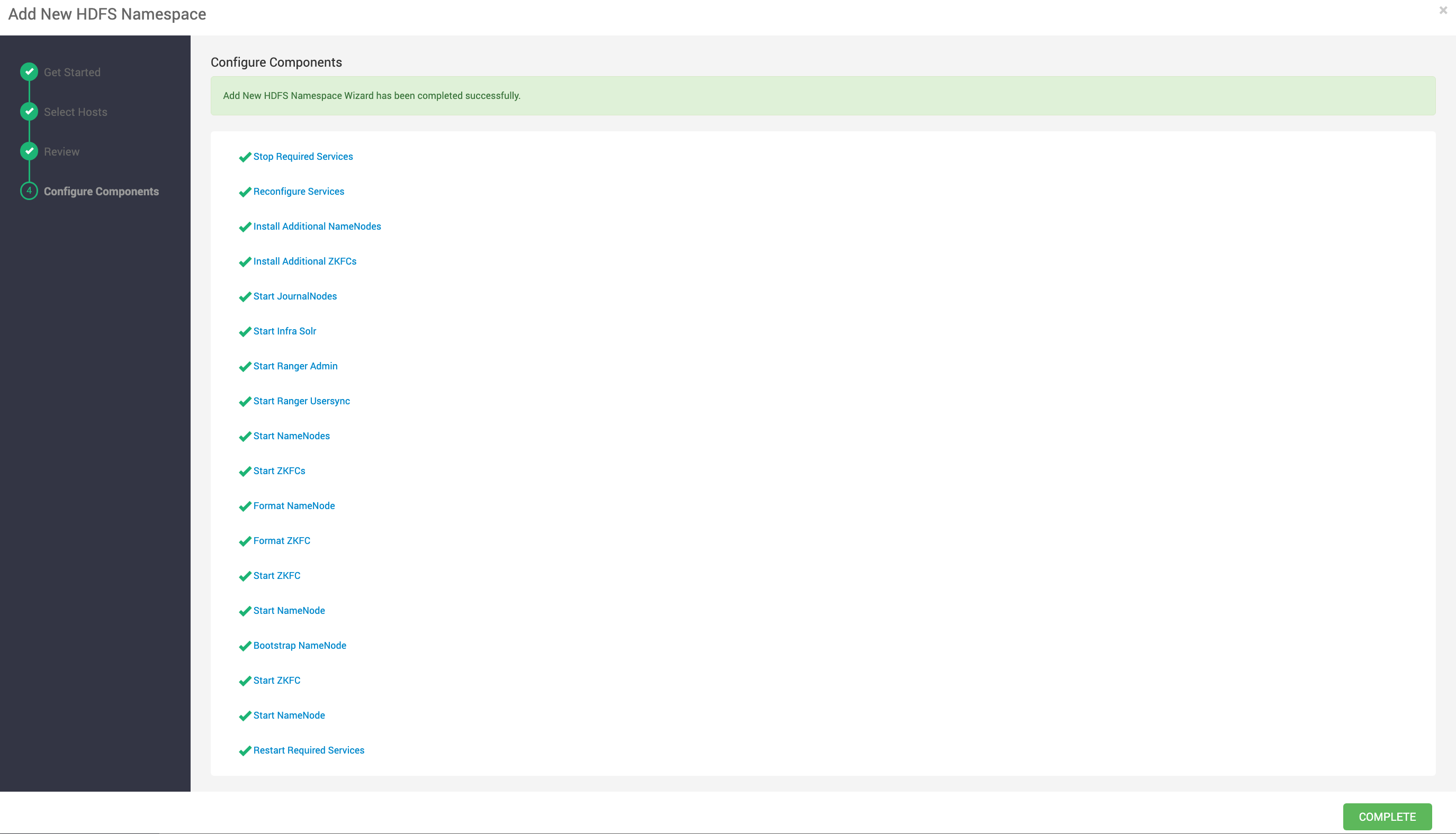Click checkmark beside Start Ranger Admin
This screenshot has width=1456, height=834.
click(x=245, y=367)
